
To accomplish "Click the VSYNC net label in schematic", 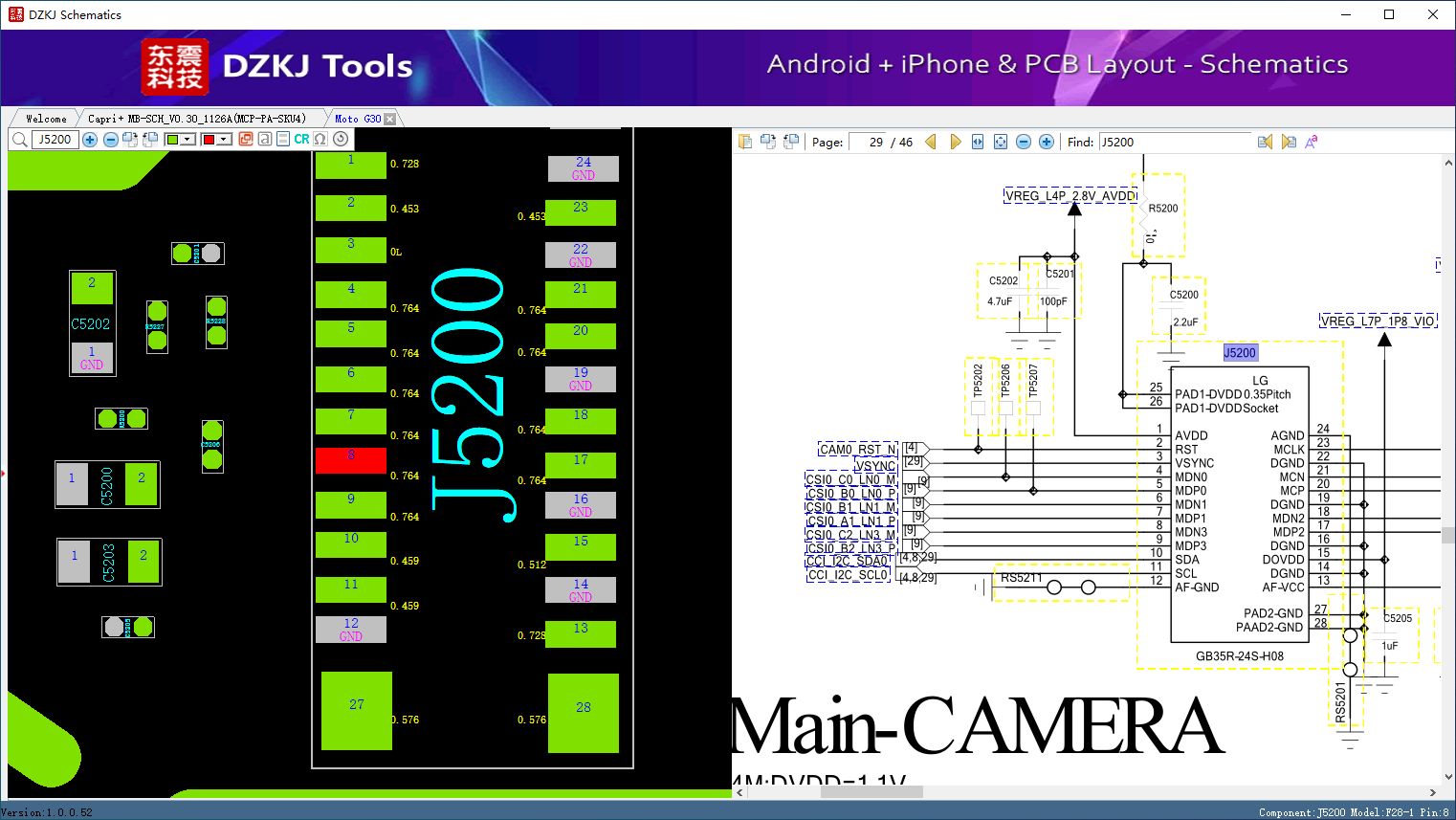I will [x=874, y=466].
